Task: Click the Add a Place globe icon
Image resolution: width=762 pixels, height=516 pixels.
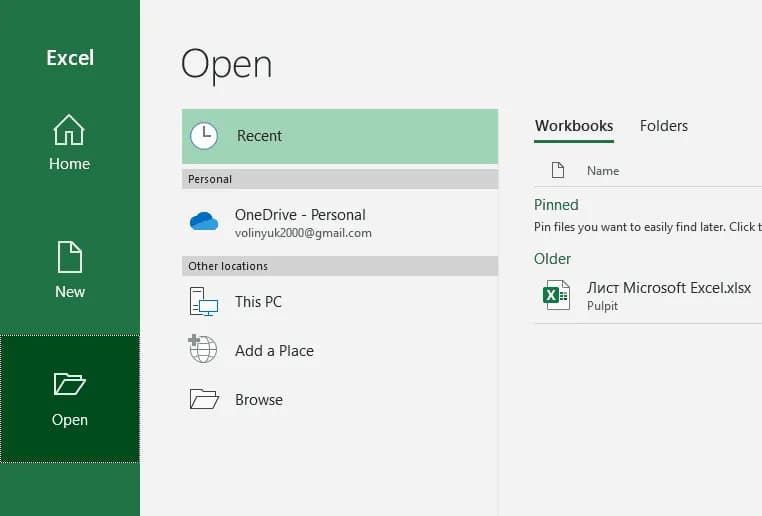Action: click(203, 350)
